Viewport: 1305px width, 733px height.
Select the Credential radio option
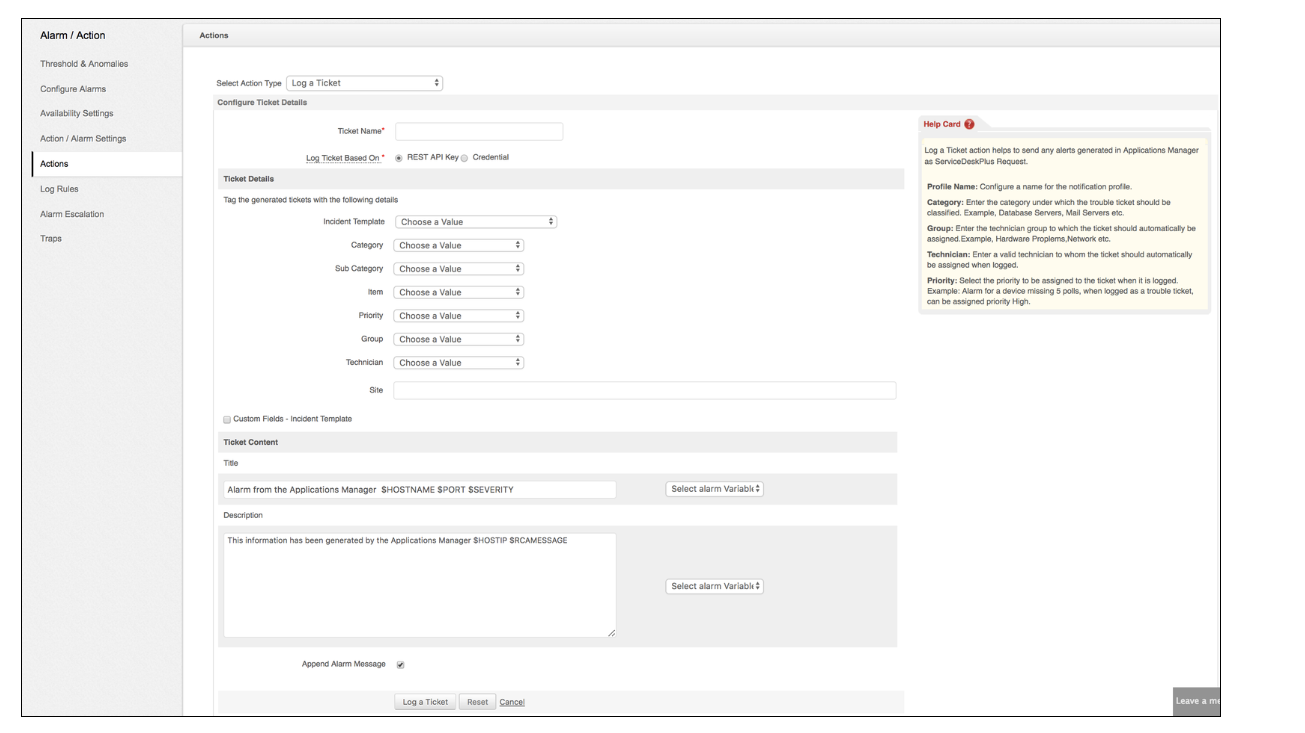(464, 158)
